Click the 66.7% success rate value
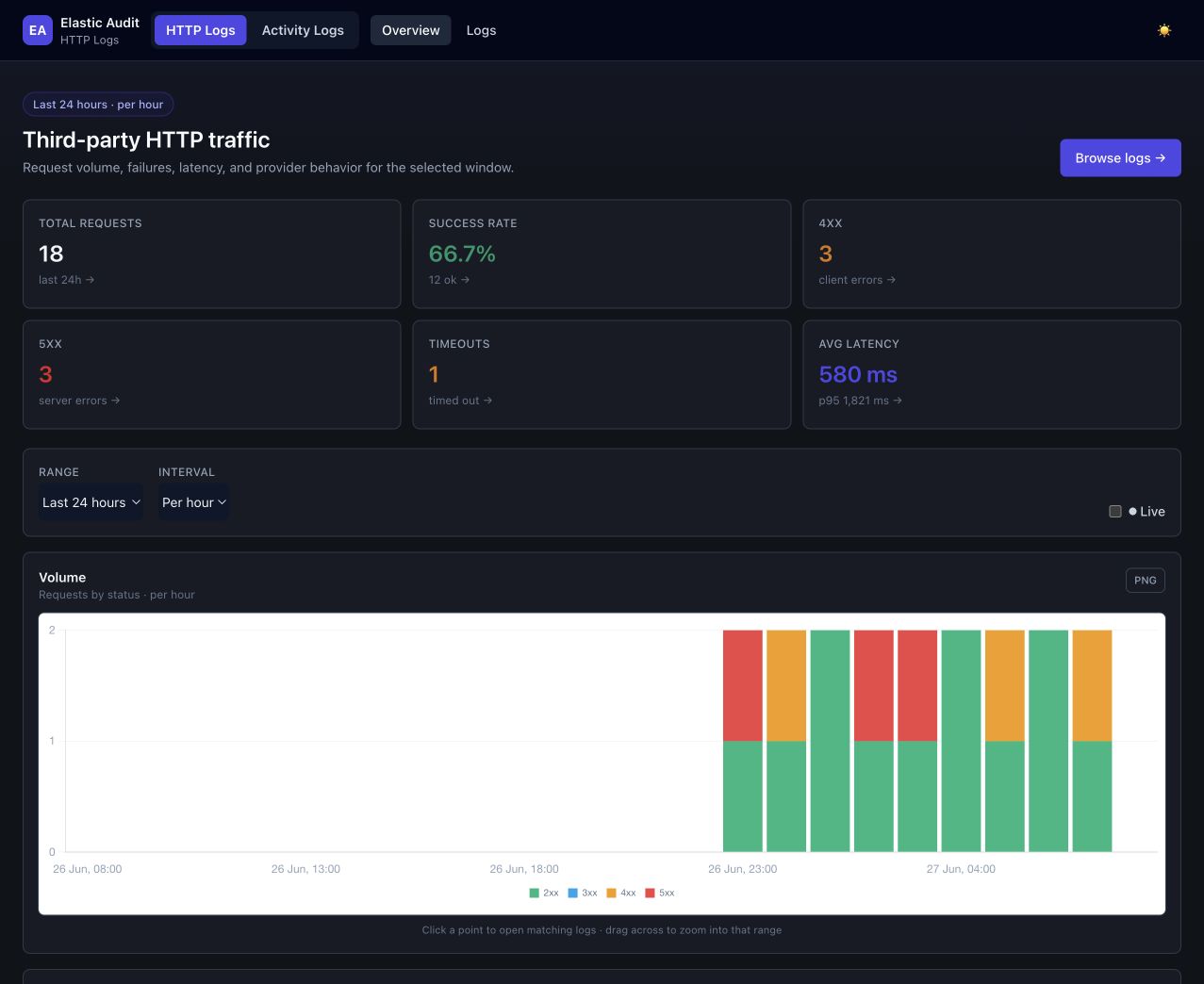1204x984 pixels. click(462, 254)
